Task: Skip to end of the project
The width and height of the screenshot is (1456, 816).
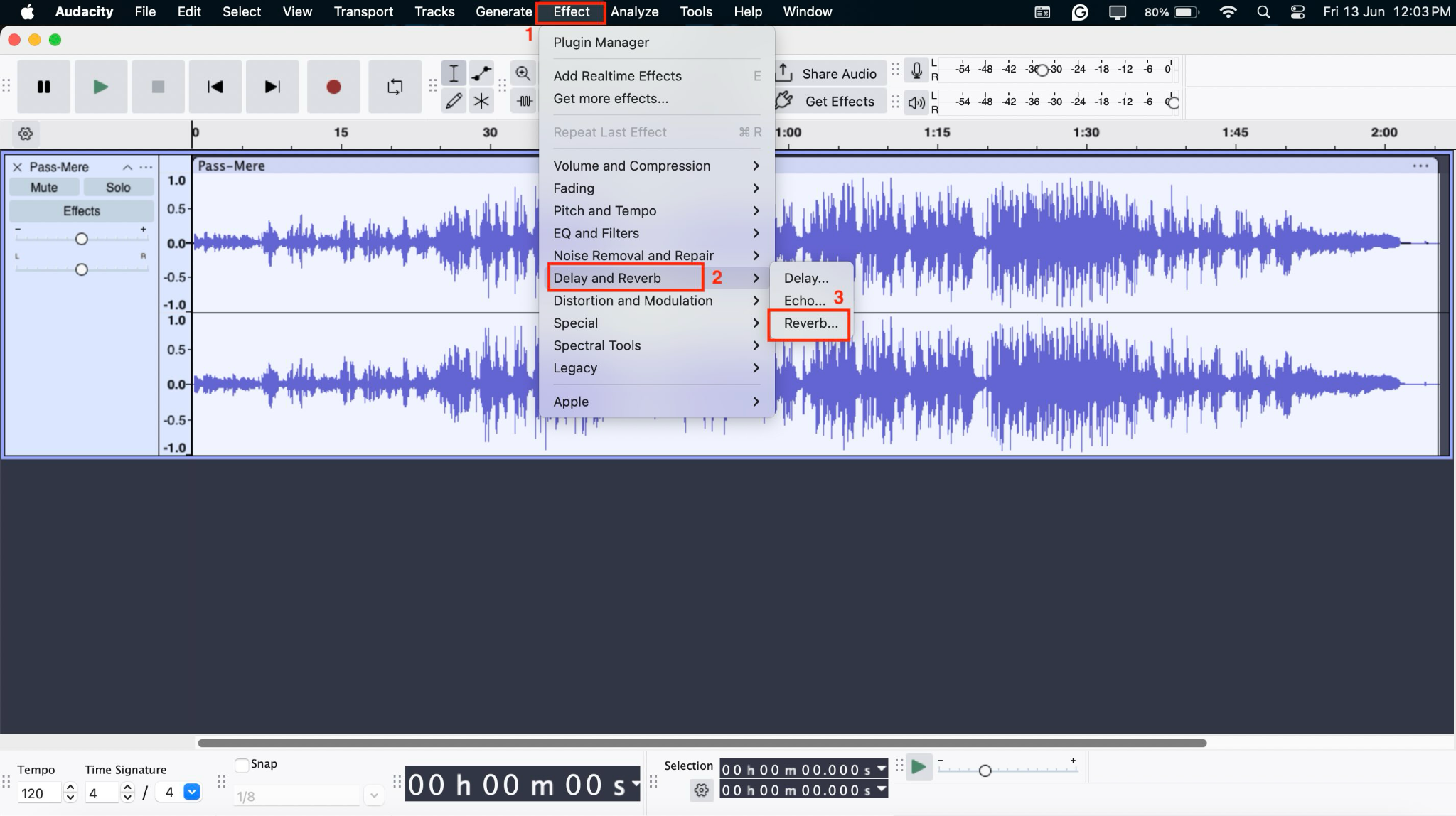Action: (272, 87)
